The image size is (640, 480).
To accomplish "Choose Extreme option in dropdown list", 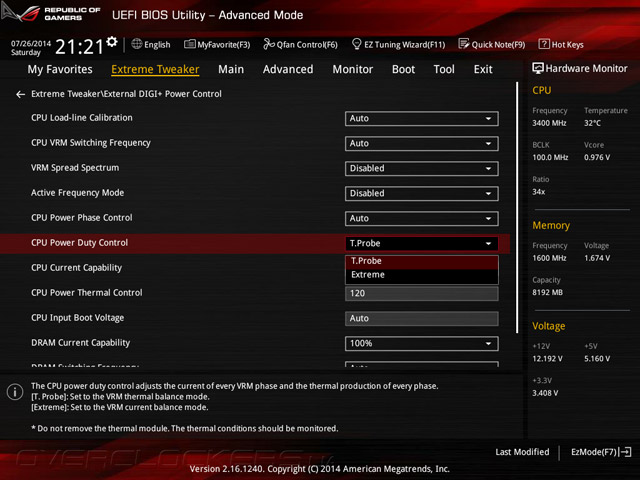I will (x=422, y=275).
